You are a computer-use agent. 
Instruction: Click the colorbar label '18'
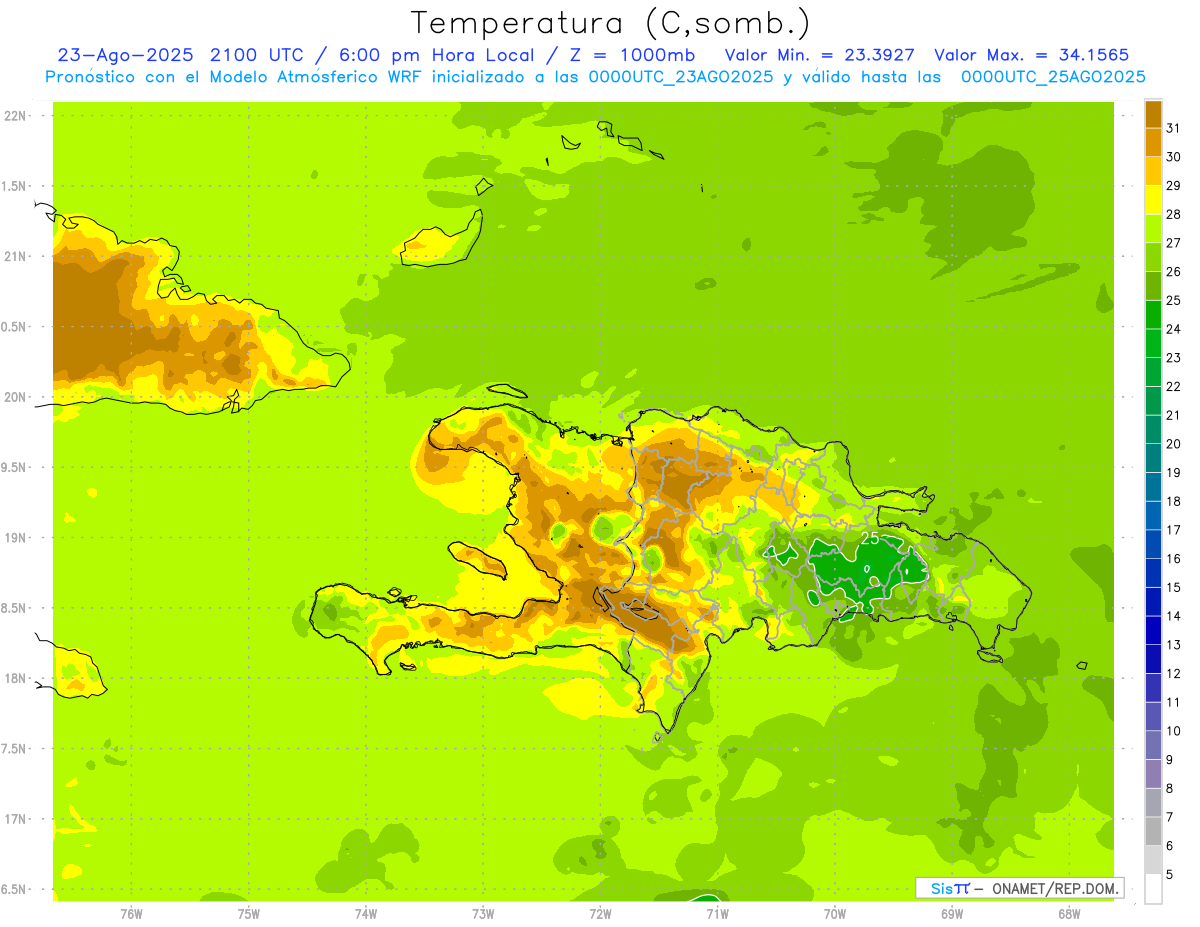(x=1173, y=501)
